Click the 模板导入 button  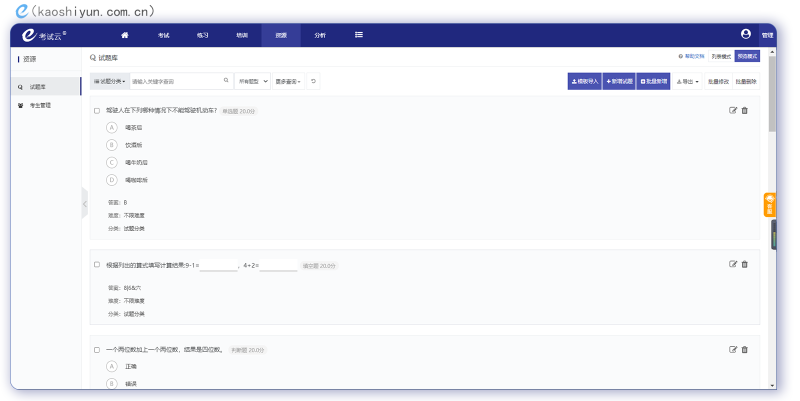[x=584, y=81]
